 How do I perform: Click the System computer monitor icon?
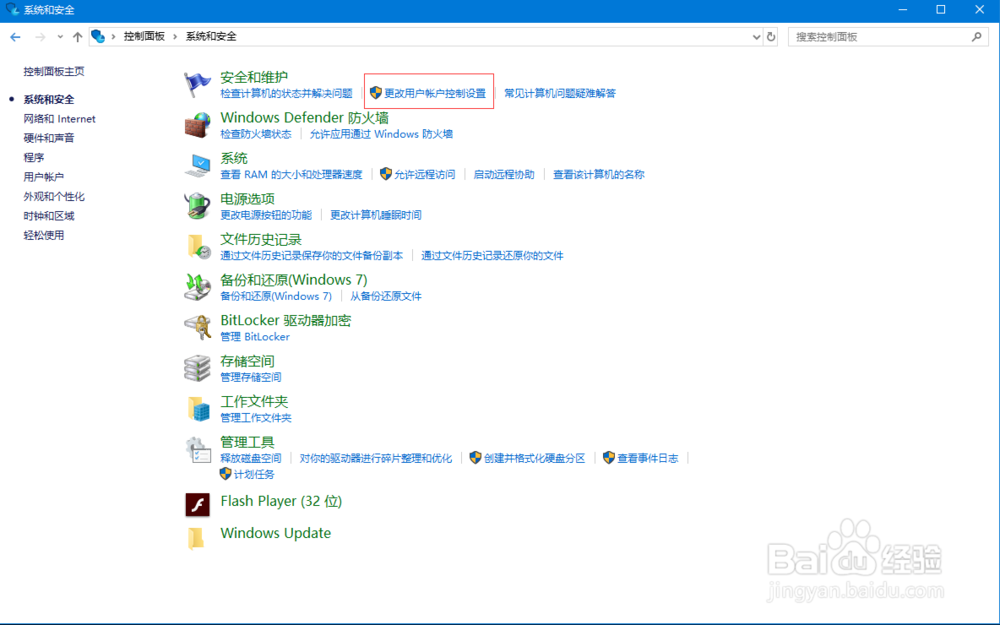click(197, 166)
